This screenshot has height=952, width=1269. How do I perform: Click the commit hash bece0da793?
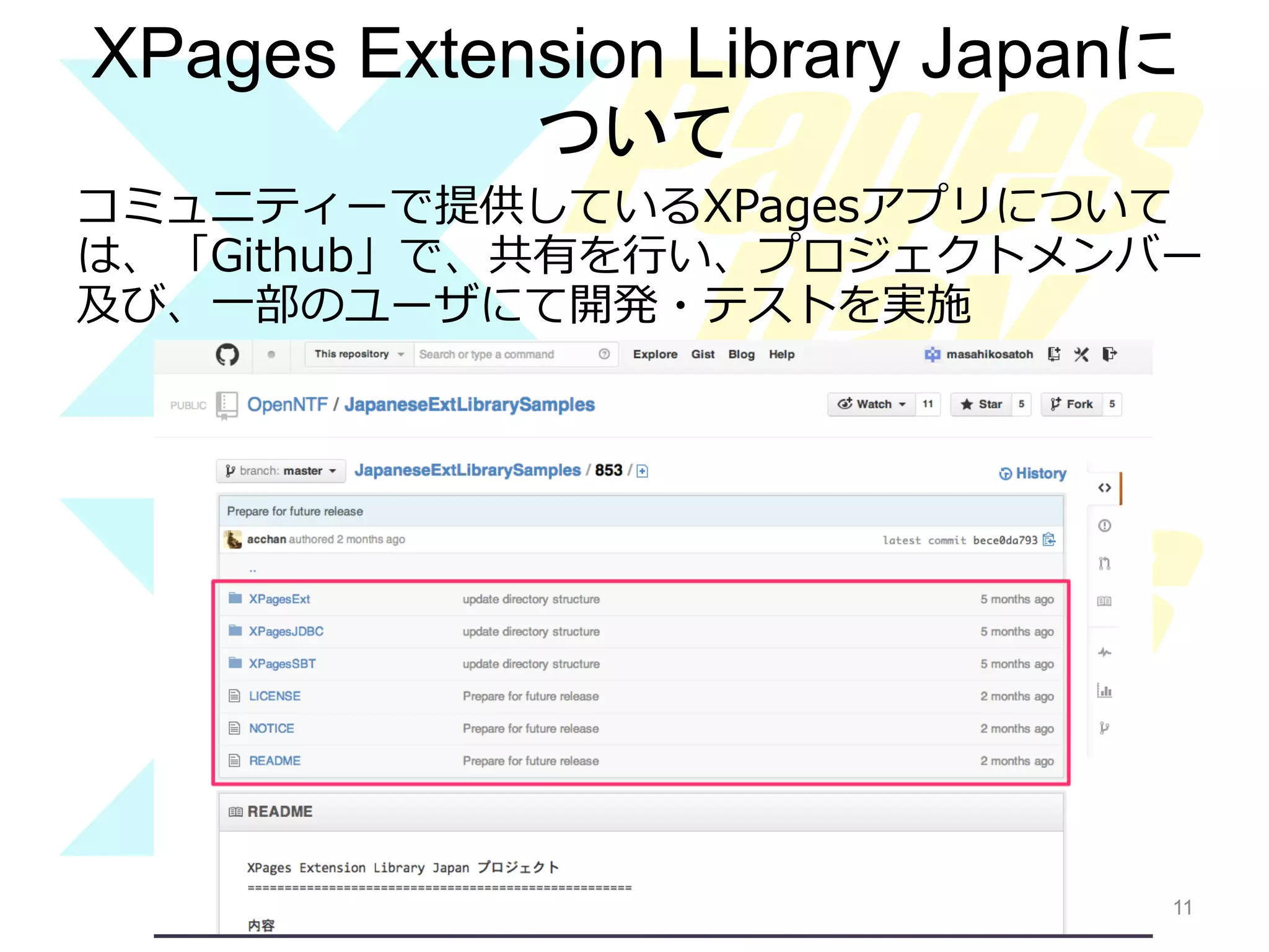(1005, 540)
